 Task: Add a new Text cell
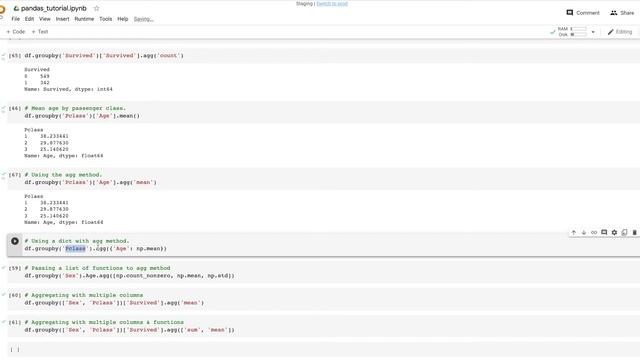coord(40,31)
